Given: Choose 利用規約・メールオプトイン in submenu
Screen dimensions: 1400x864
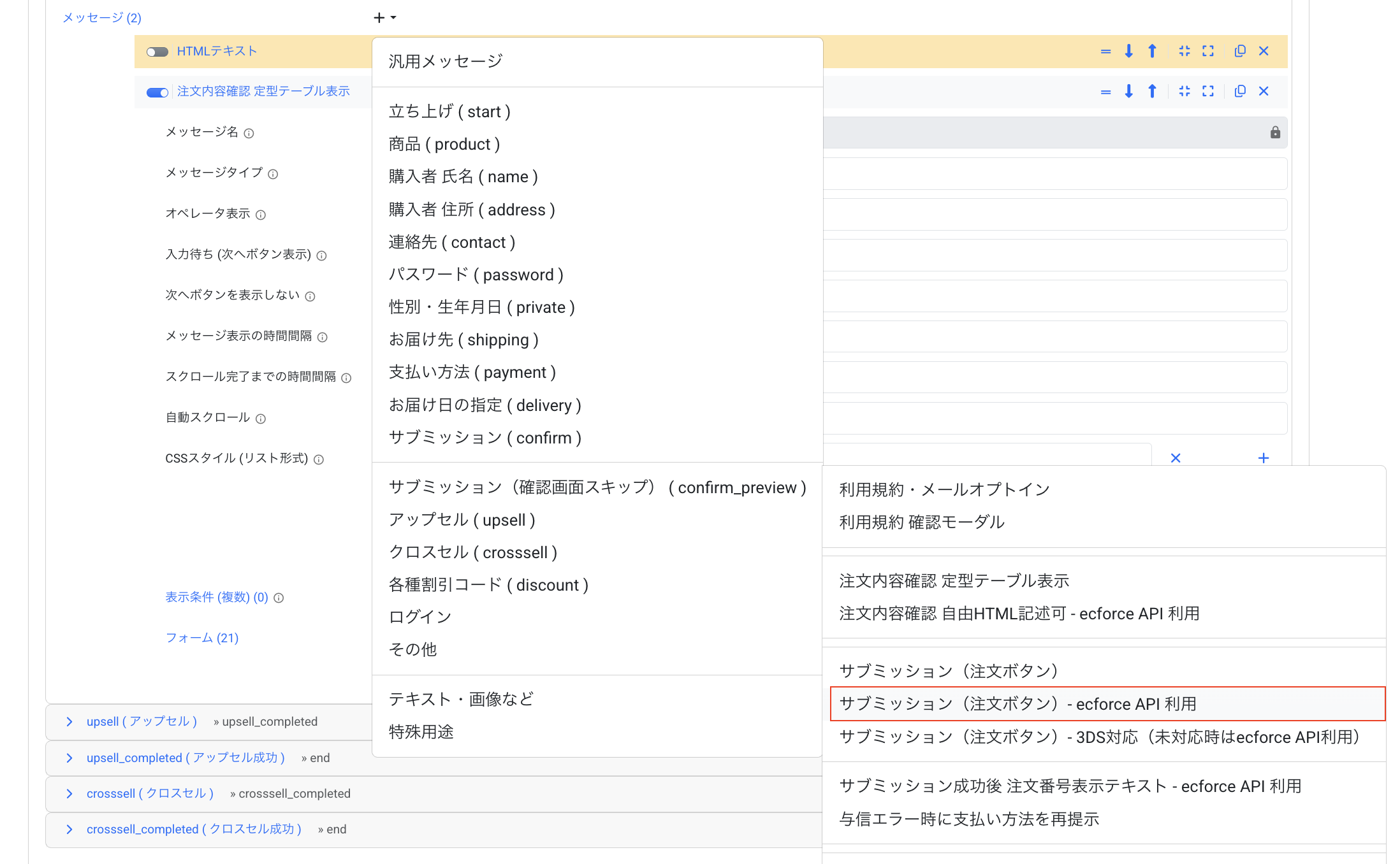Looking at the screenshot, I should [1104, 489].
